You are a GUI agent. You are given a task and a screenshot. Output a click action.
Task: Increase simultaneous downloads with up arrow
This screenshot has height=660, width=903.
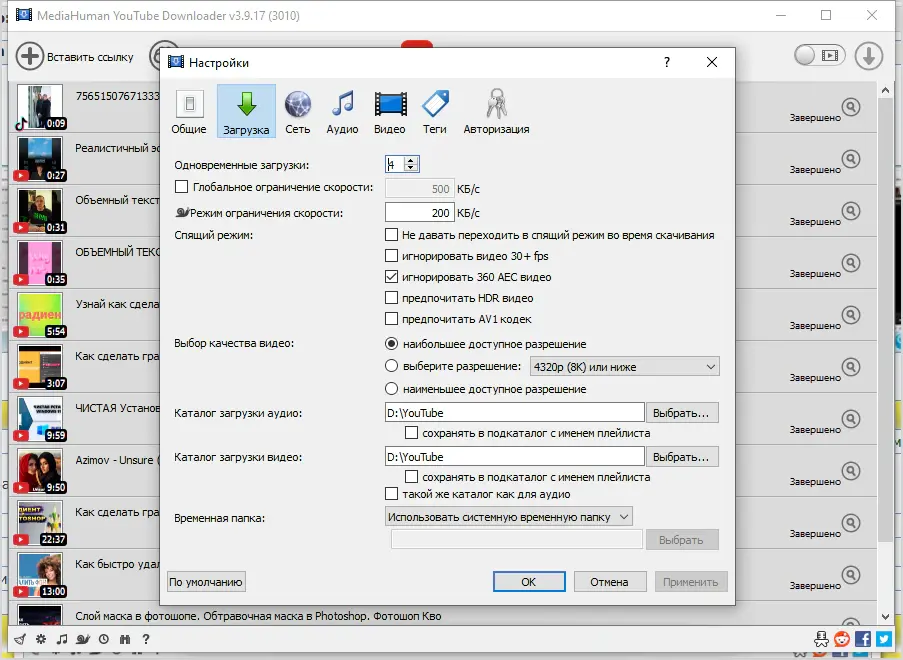click(411, 161)
